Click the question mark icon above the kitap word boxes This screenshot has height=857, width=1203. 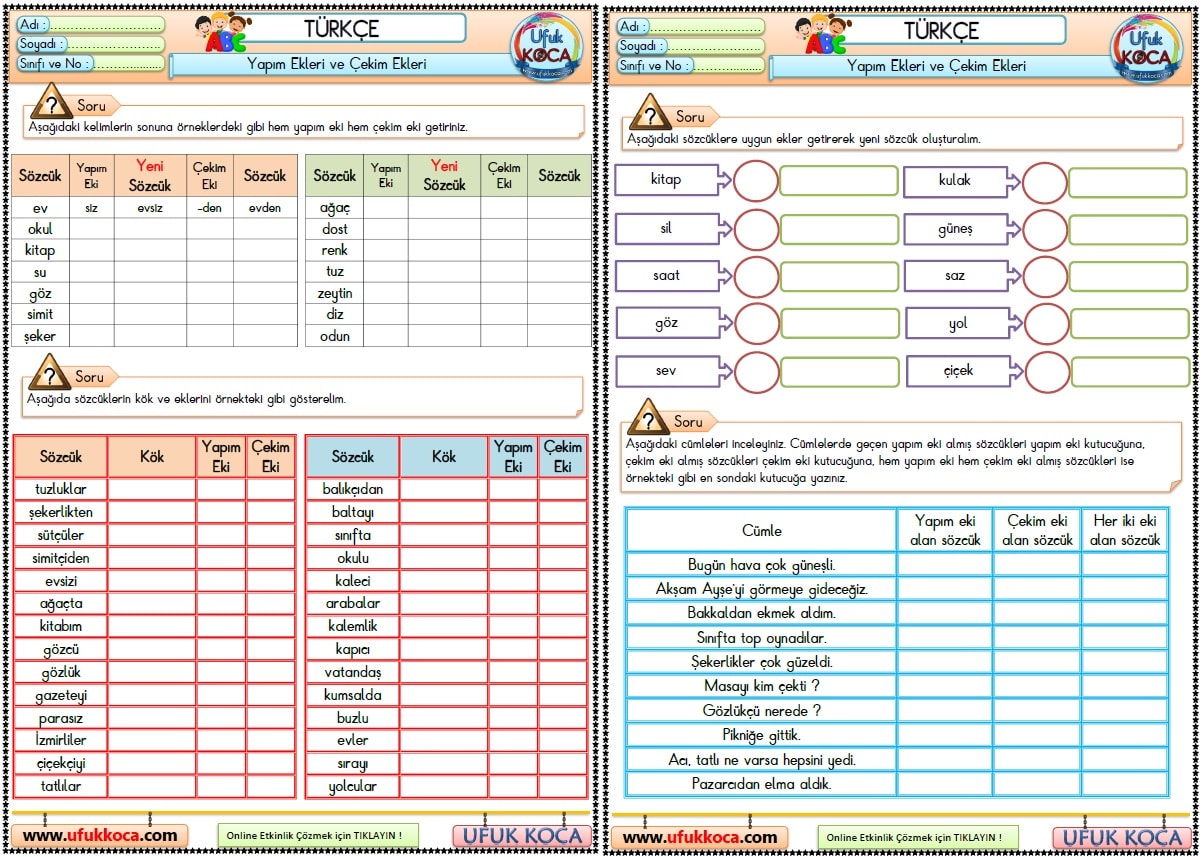click(x=650, y=113)
